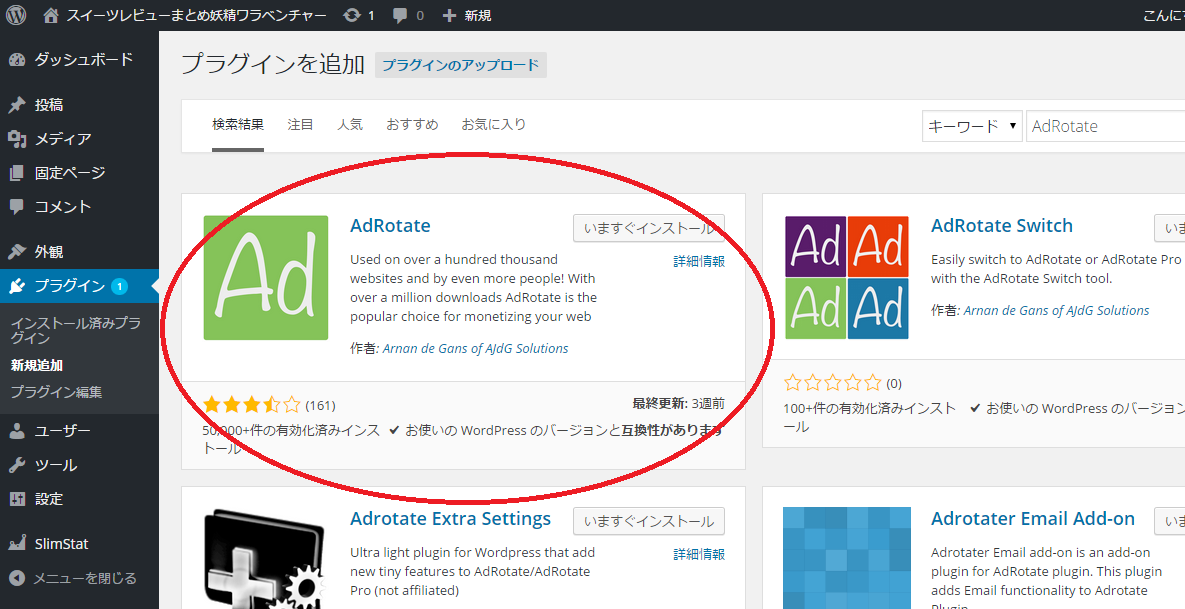Click the green AdRotate plugin thumbnail
The width and height of the screenshot is (1185, 609).
[x=266, y=277]
